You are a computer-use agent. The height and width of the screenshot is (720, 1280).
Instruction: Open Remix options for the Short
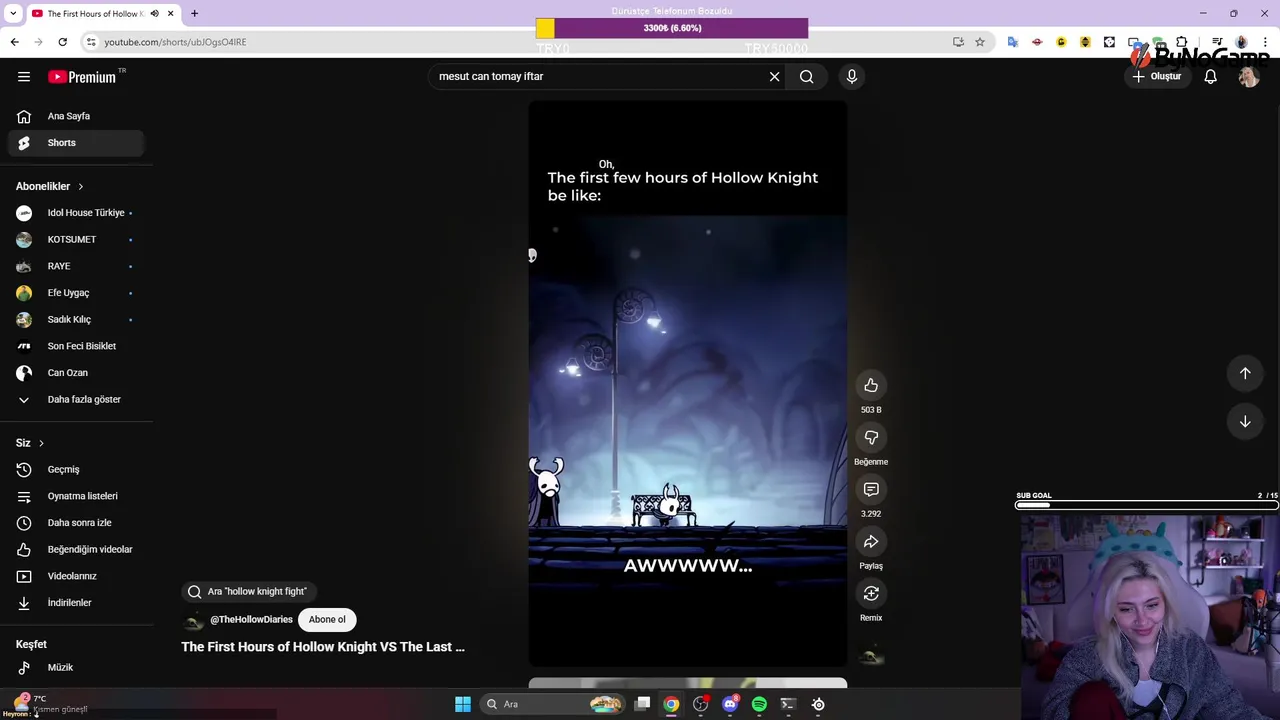coord(871,594)
